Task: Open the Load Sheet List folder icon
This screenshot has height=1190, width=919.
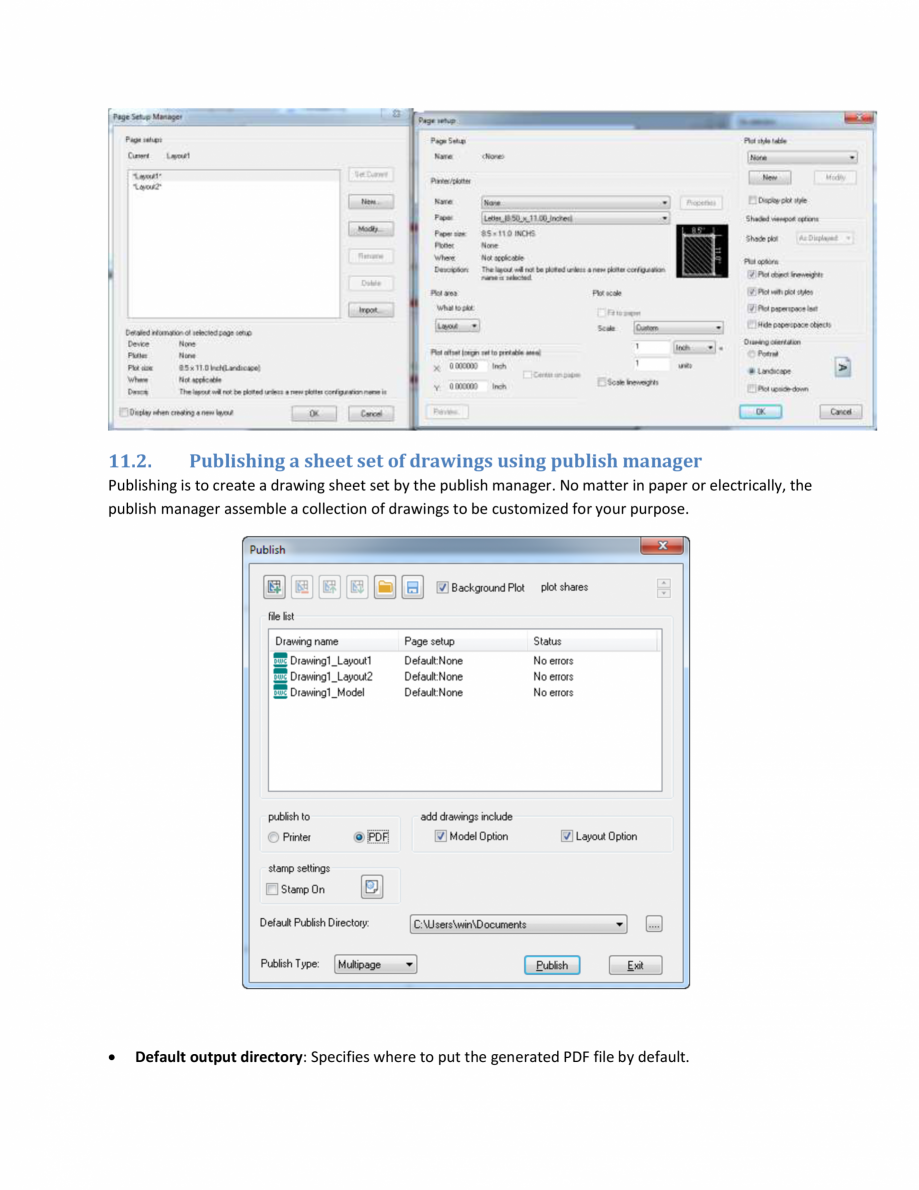Action: tap(385, 587)
